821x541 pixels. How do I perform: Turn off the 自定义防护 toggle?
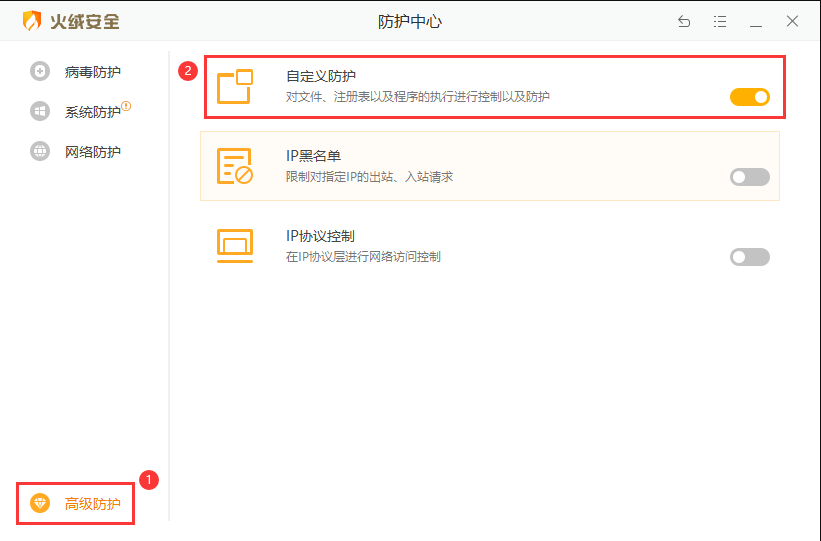point(750,97)
